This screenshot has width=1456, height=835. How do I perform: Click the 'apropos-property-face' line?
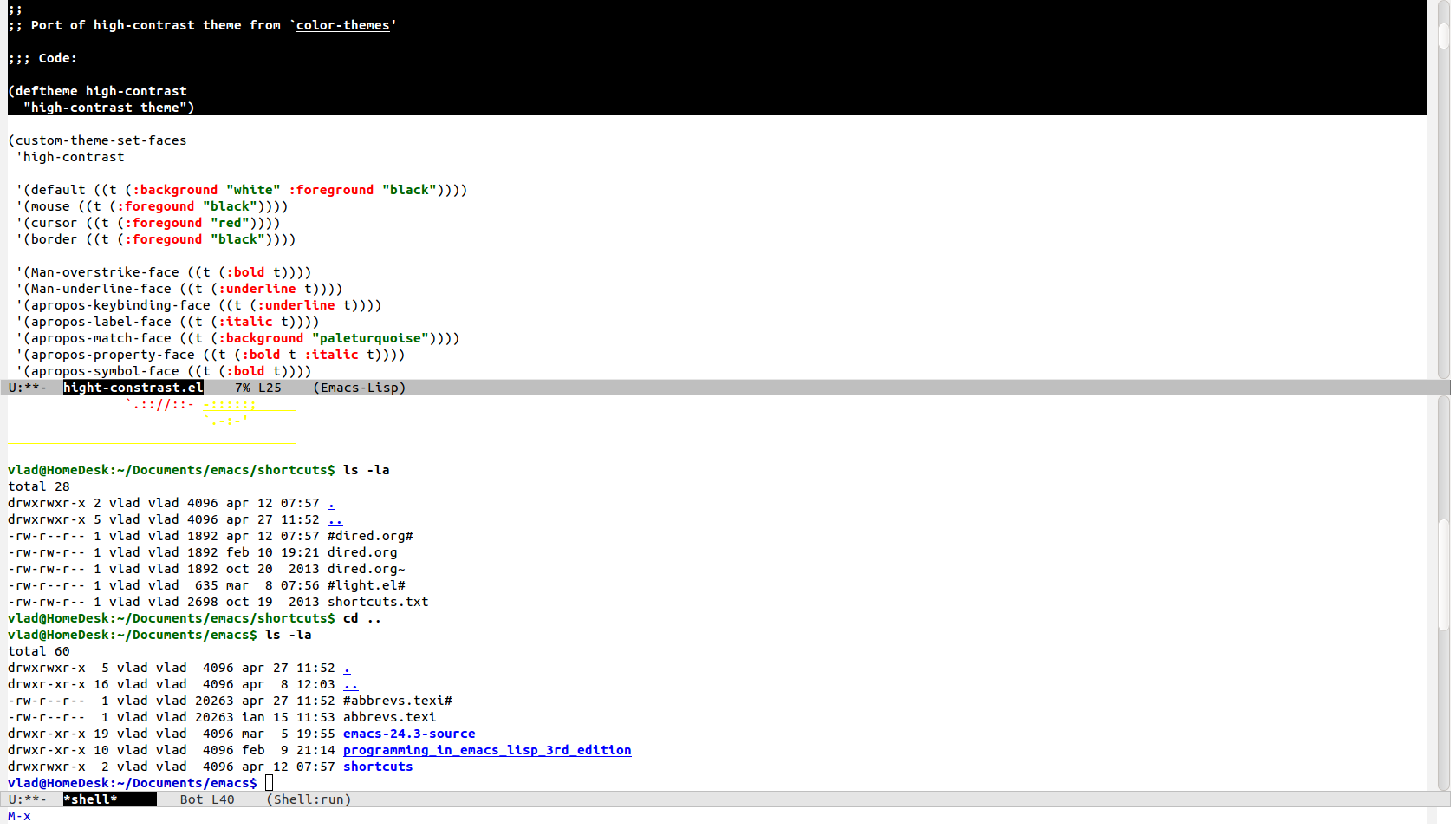[x=211, y=355]
